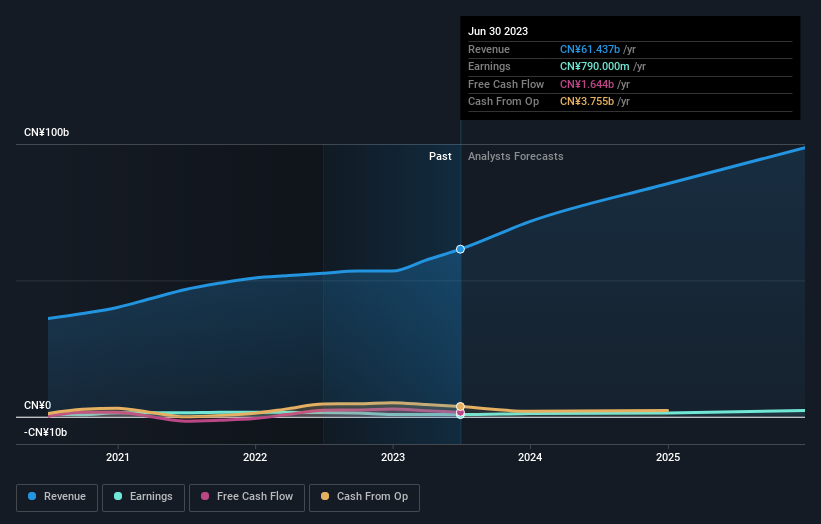Click the Cash From Op label in tooltip
This screenshot has width=821, height=524.
[x=503, y=102]
